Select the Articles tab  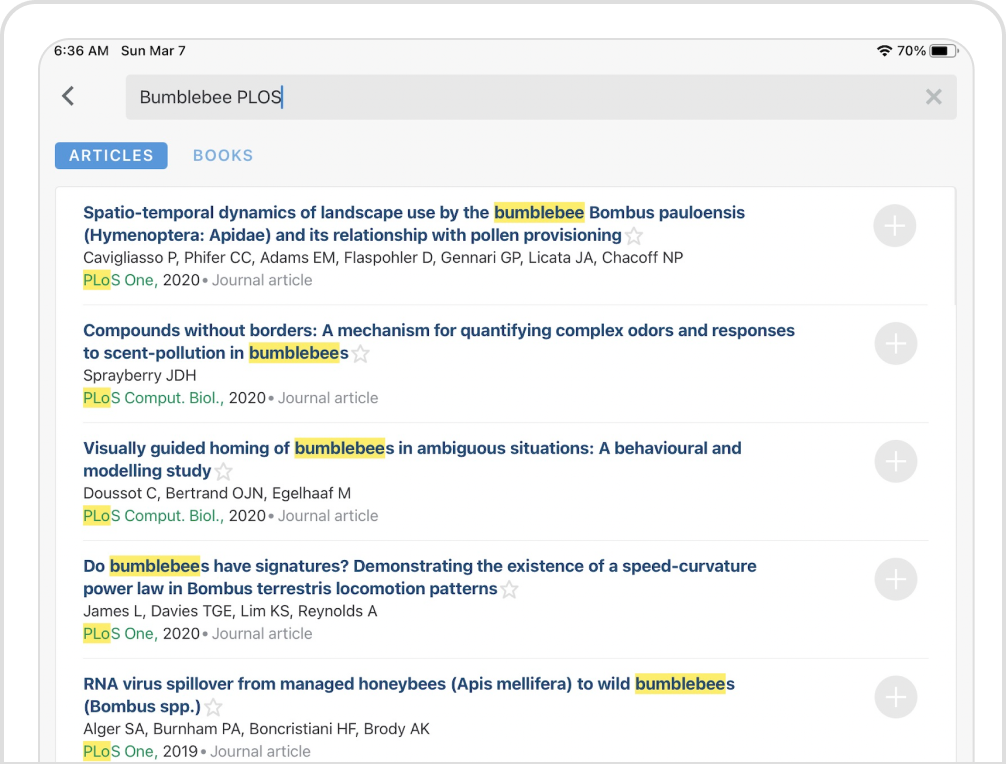point(111,155)
